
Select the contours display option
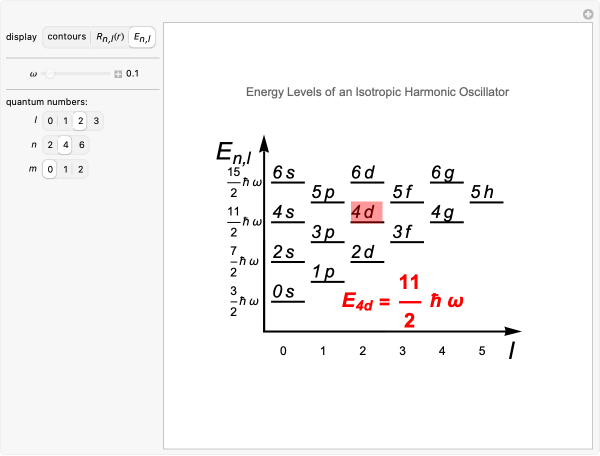coord(67,37)
